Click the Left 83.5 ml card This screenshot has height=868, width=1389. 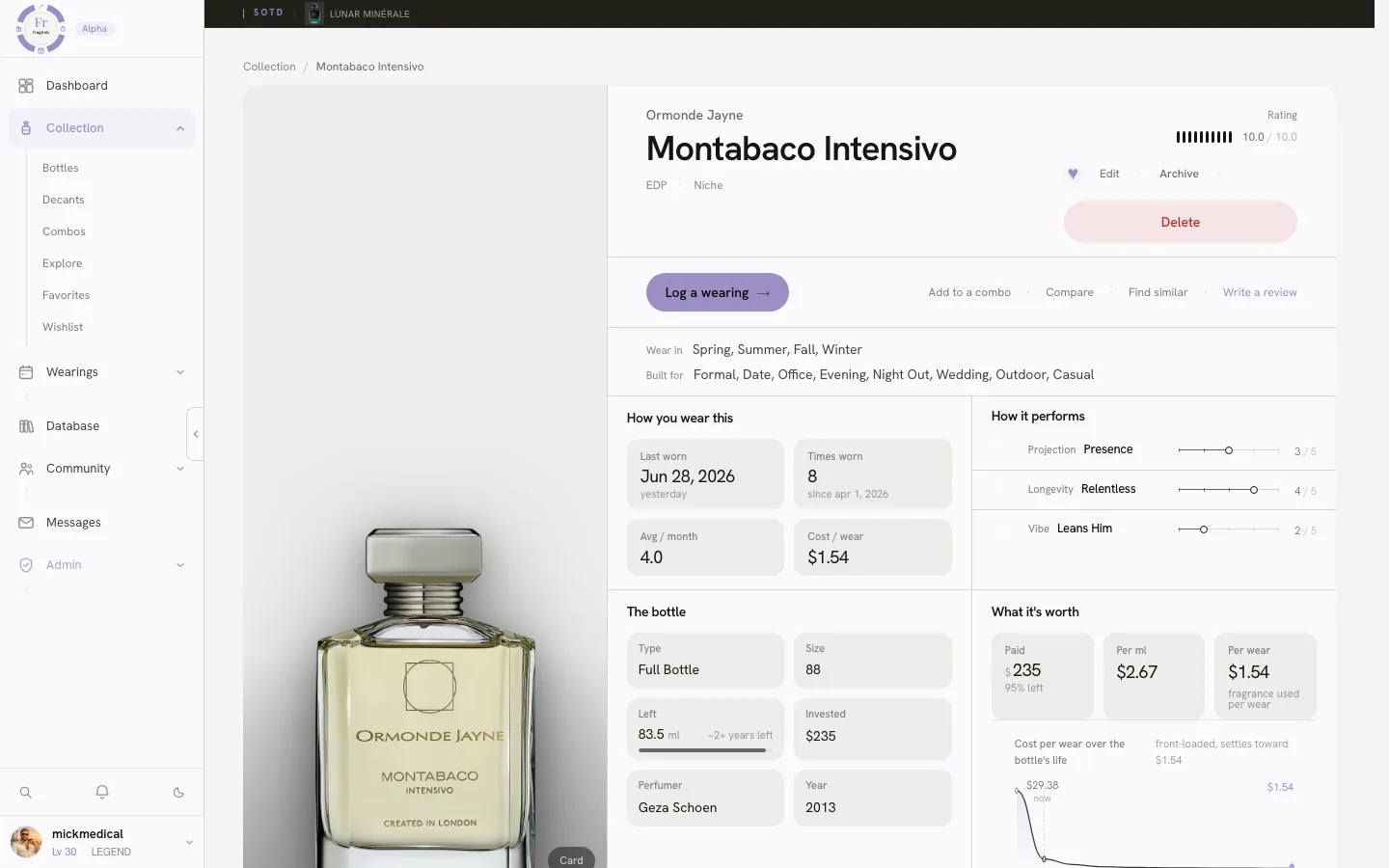[705, 729]
